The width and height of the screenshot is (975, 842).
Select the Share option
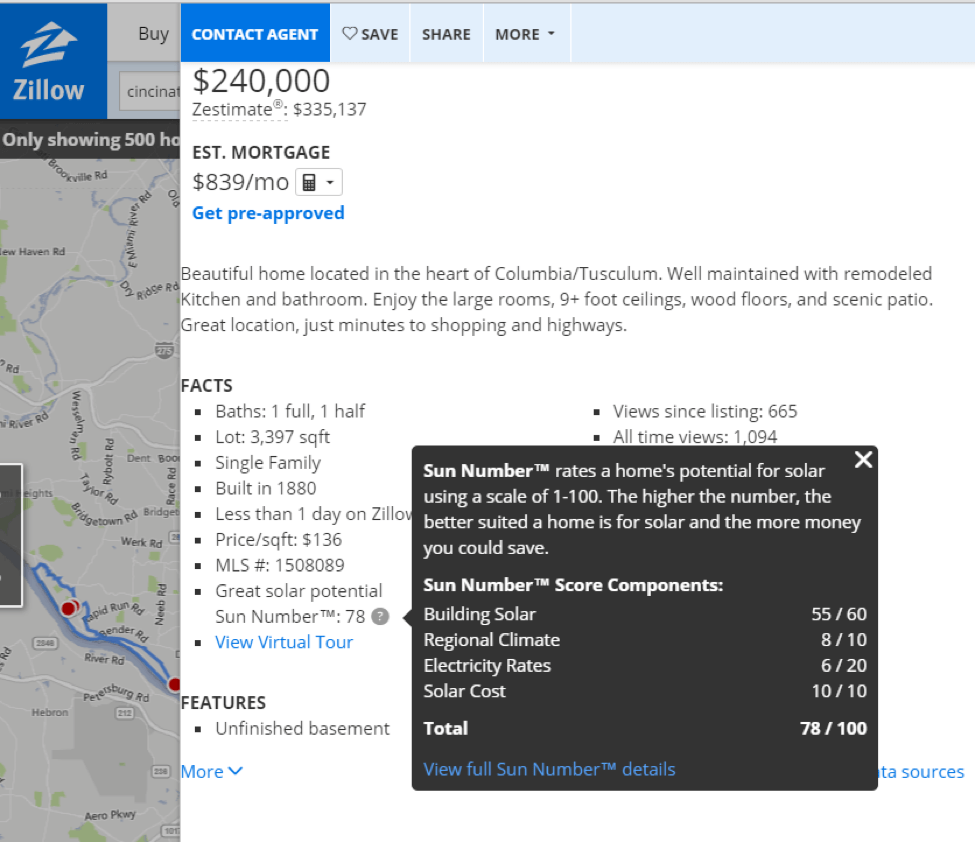446,34
